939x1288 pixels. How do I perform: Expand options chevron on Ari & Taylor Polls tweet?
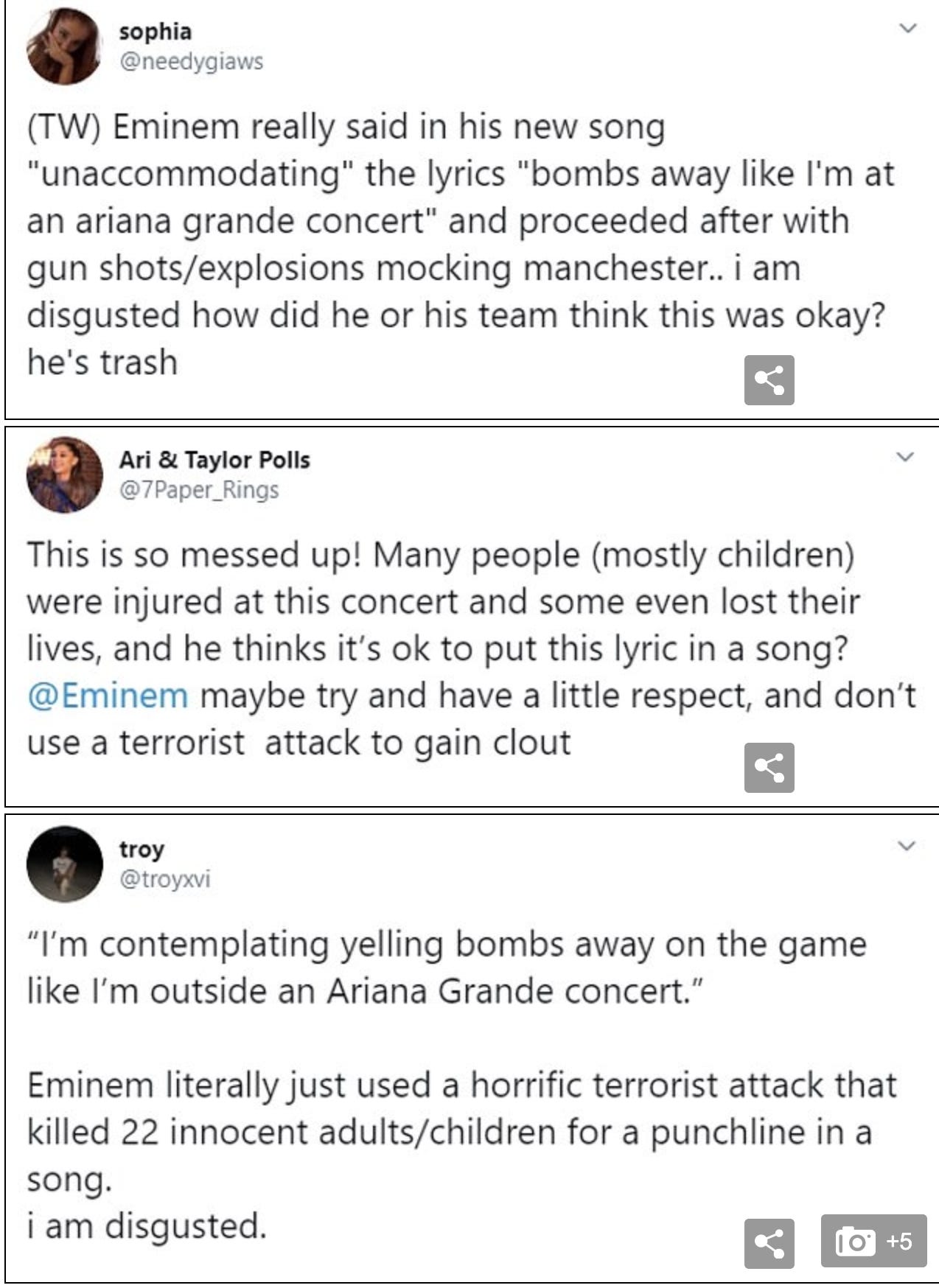pos(906,456)
